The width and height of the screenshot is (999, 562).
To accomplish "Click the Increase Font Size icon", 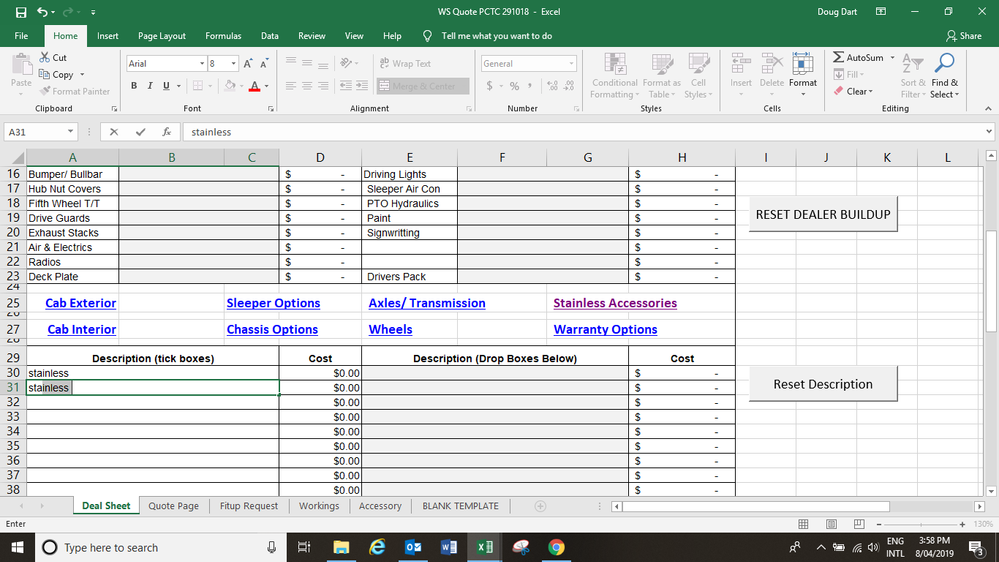I will [248, 63].
